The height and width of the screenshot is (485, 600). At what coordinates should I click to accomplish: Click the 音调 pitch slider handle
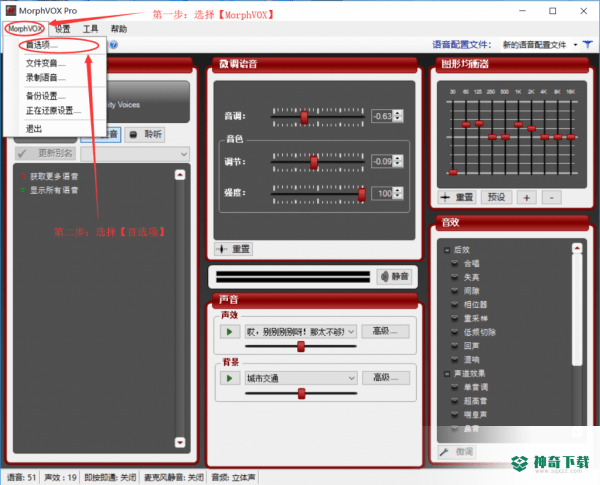[x=304, y=118]
